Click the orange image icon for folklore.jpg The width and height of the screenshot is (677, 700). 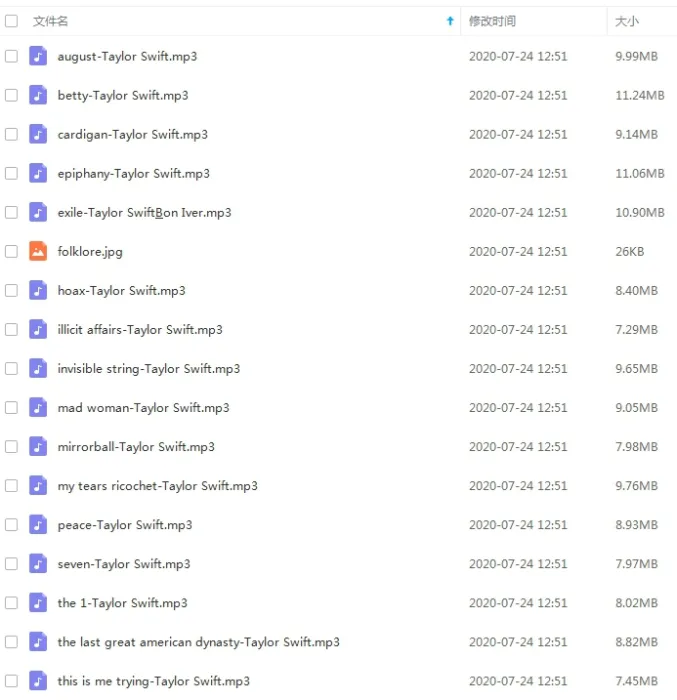tap(38, 251)
